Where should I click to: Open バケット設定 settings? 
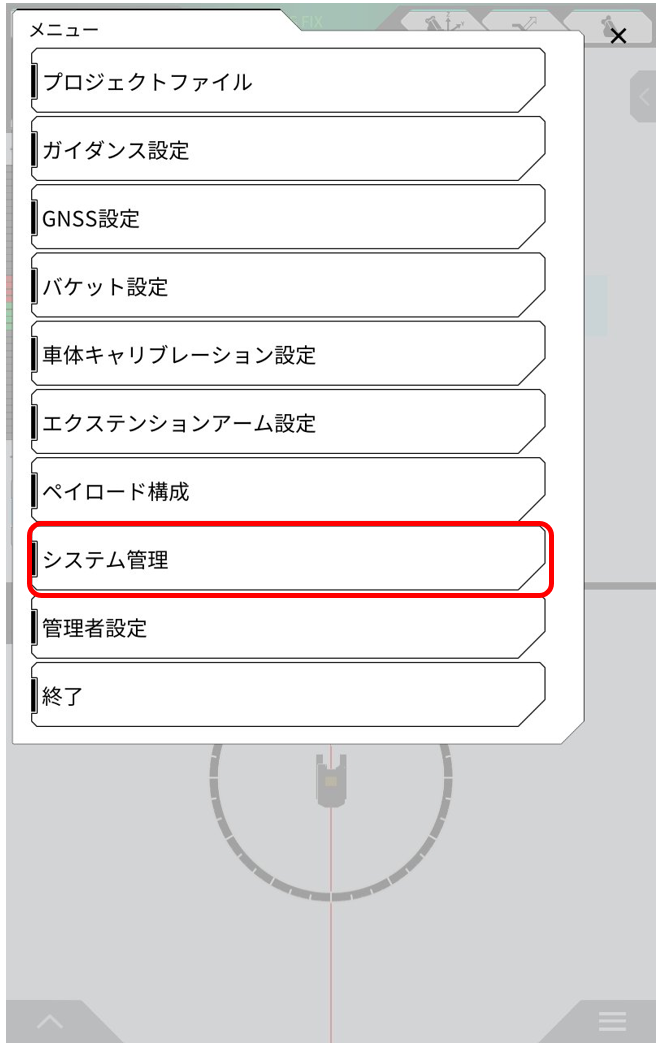288,287
